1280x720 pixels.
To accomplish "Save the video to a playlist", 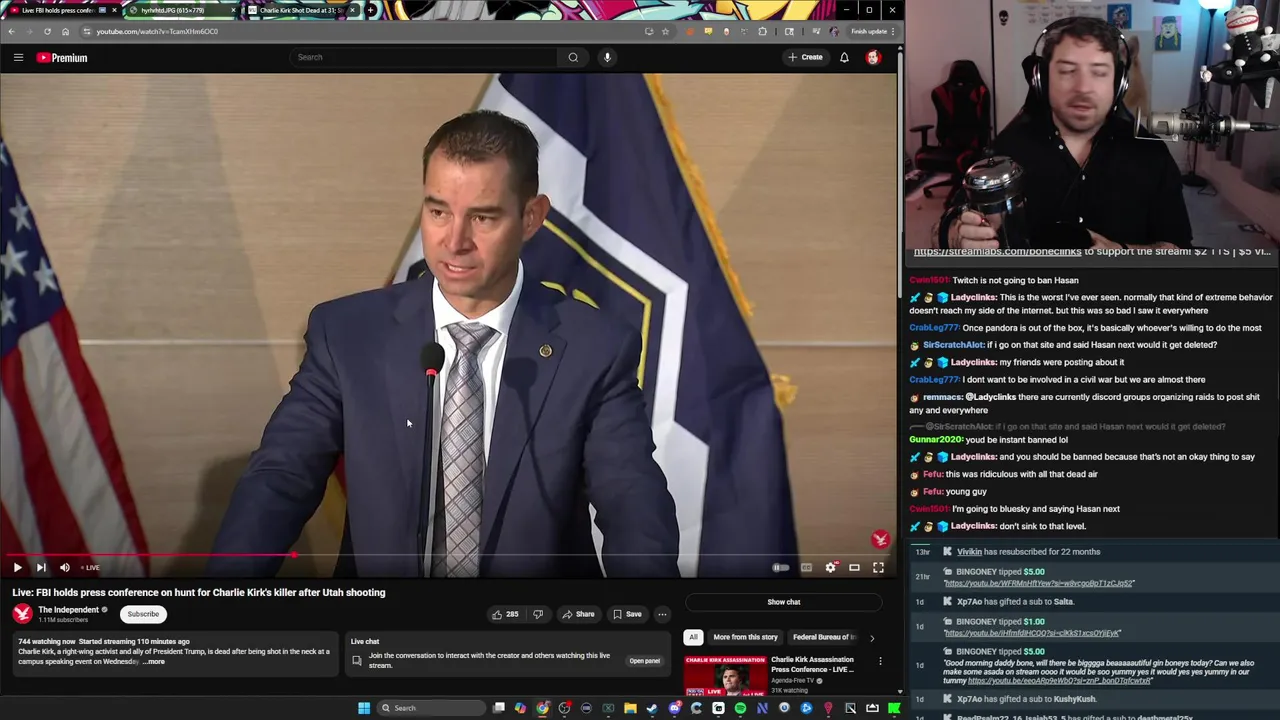I will tap(627, 614).
